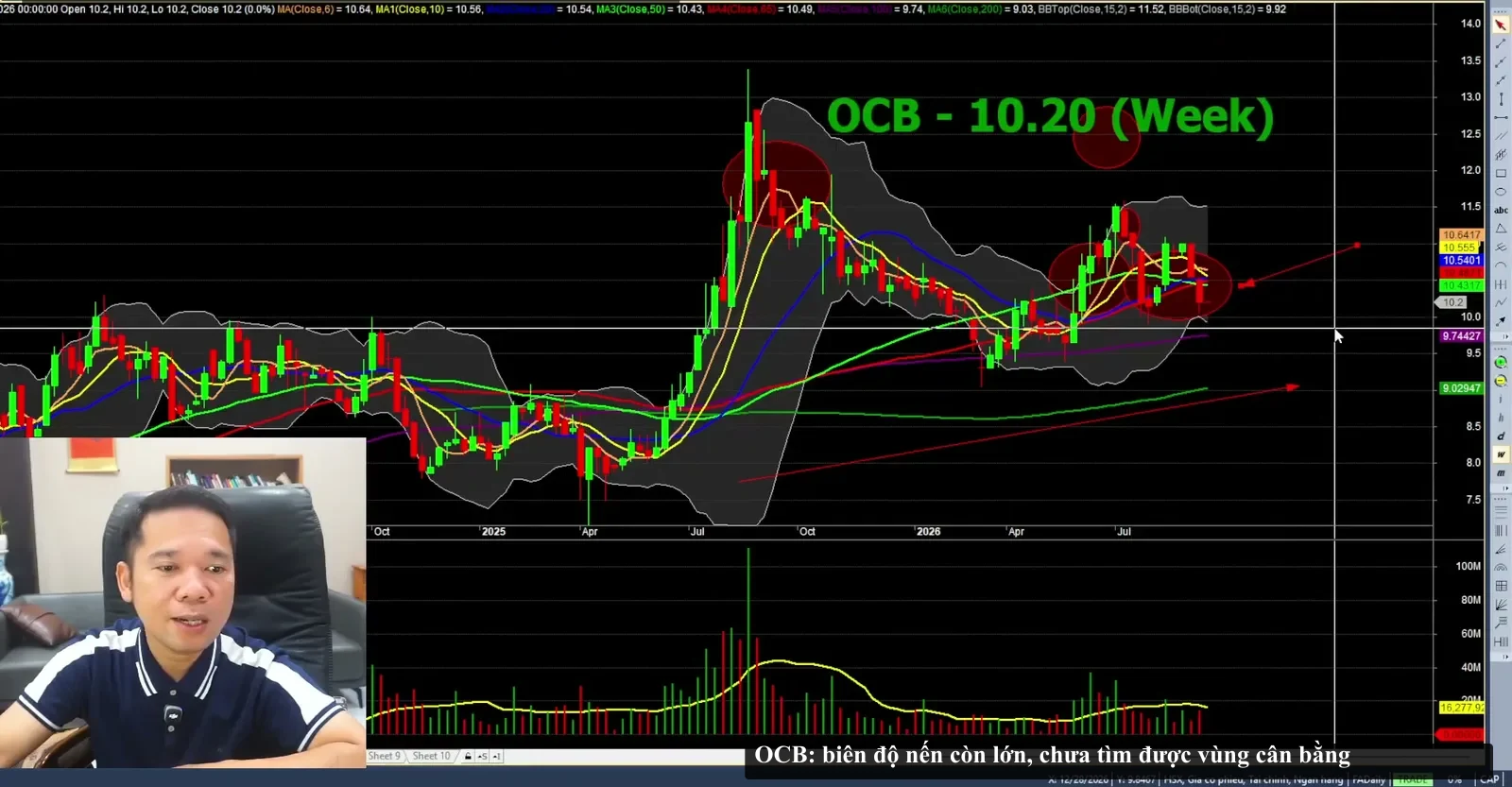Select the abc text tool
Viewport: 1512px width, 787px height.
click(x=1501, y=211)
